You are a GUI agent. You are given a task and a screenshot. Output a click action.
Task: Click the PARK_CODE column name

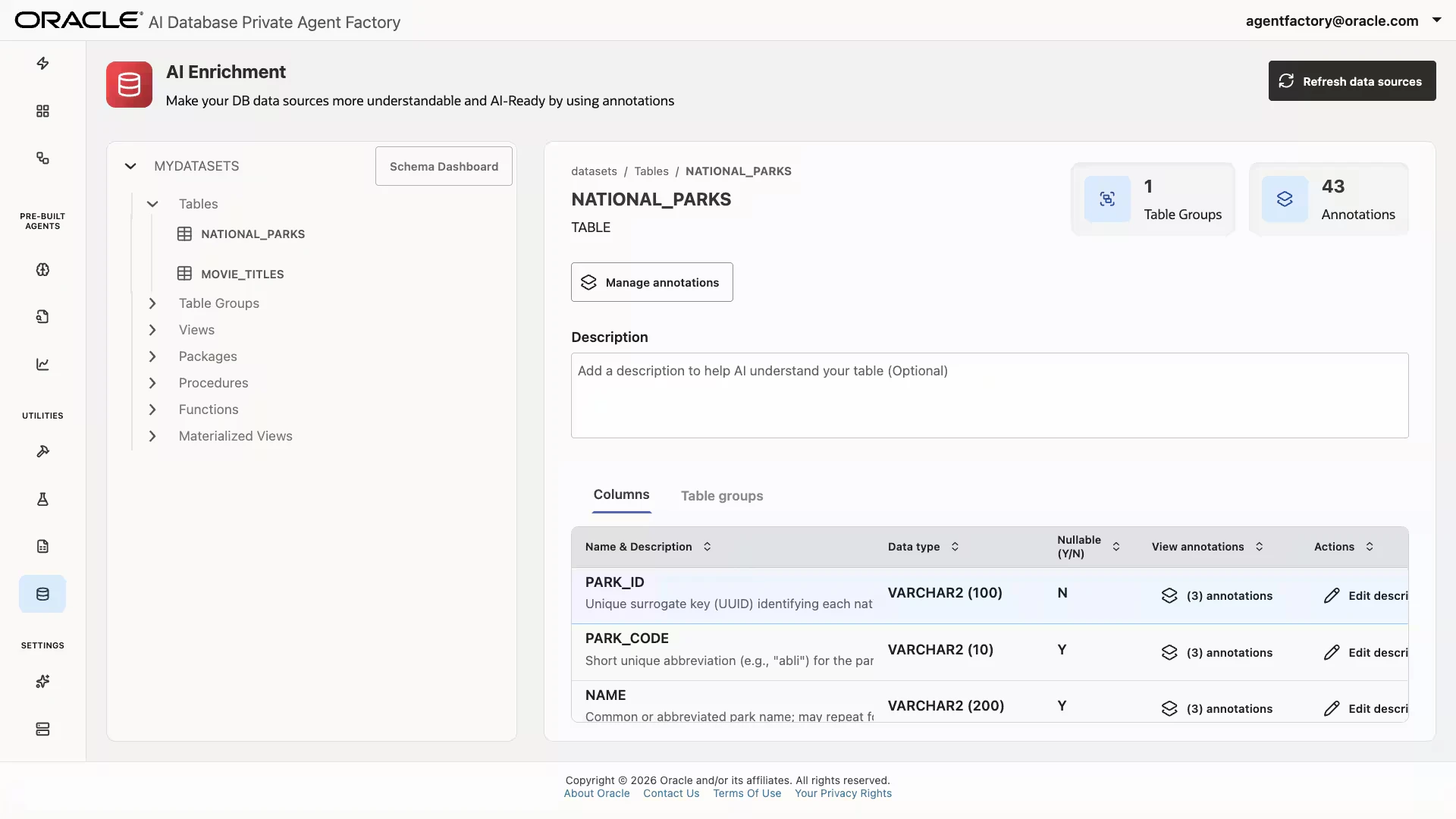[626, 639]
